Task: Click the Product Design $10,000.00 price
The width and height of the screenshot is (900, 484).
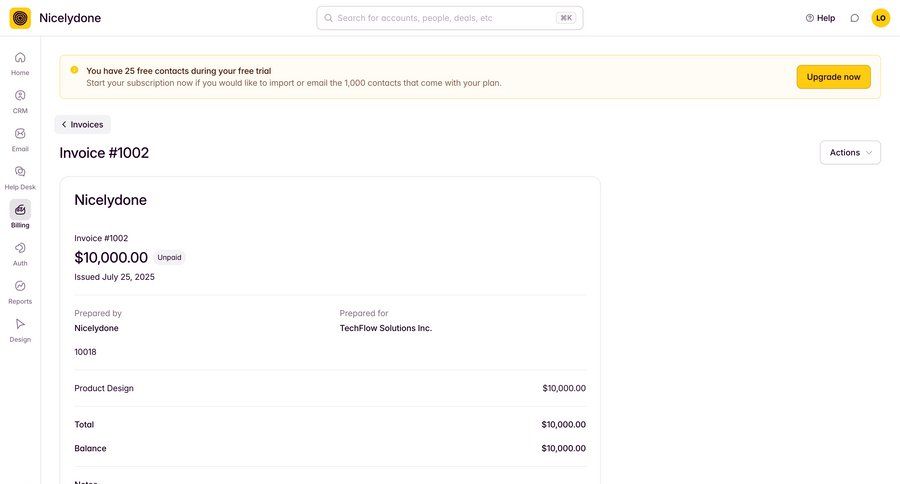Action: [x=564, y=388]
